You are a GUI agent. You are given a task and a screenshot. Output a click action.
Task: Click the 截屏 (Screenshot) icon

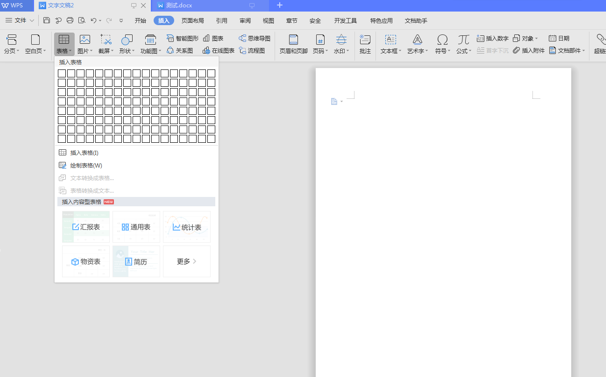tap(106, 39)
